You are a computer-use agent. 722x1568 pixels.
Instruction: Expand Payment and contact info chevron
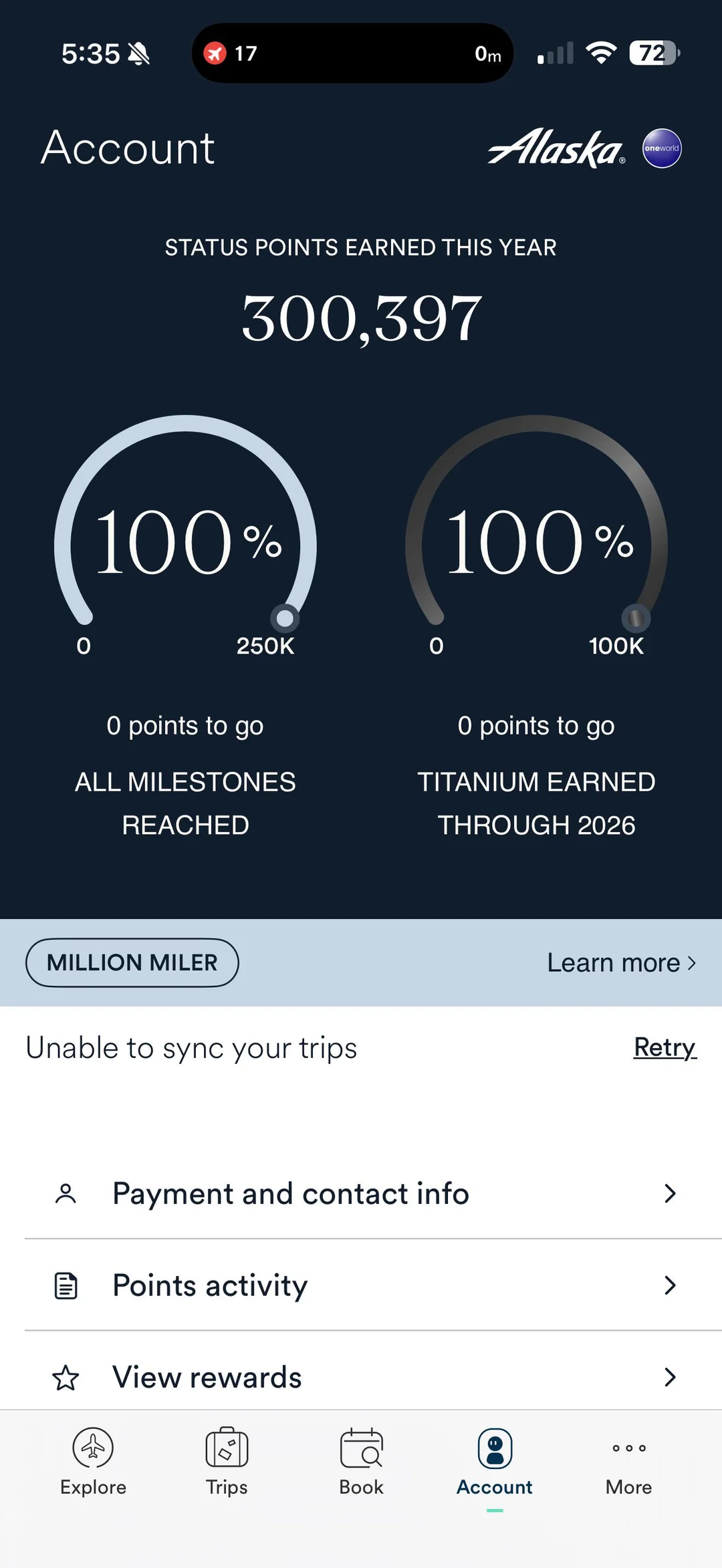(x=670, y=1194)
